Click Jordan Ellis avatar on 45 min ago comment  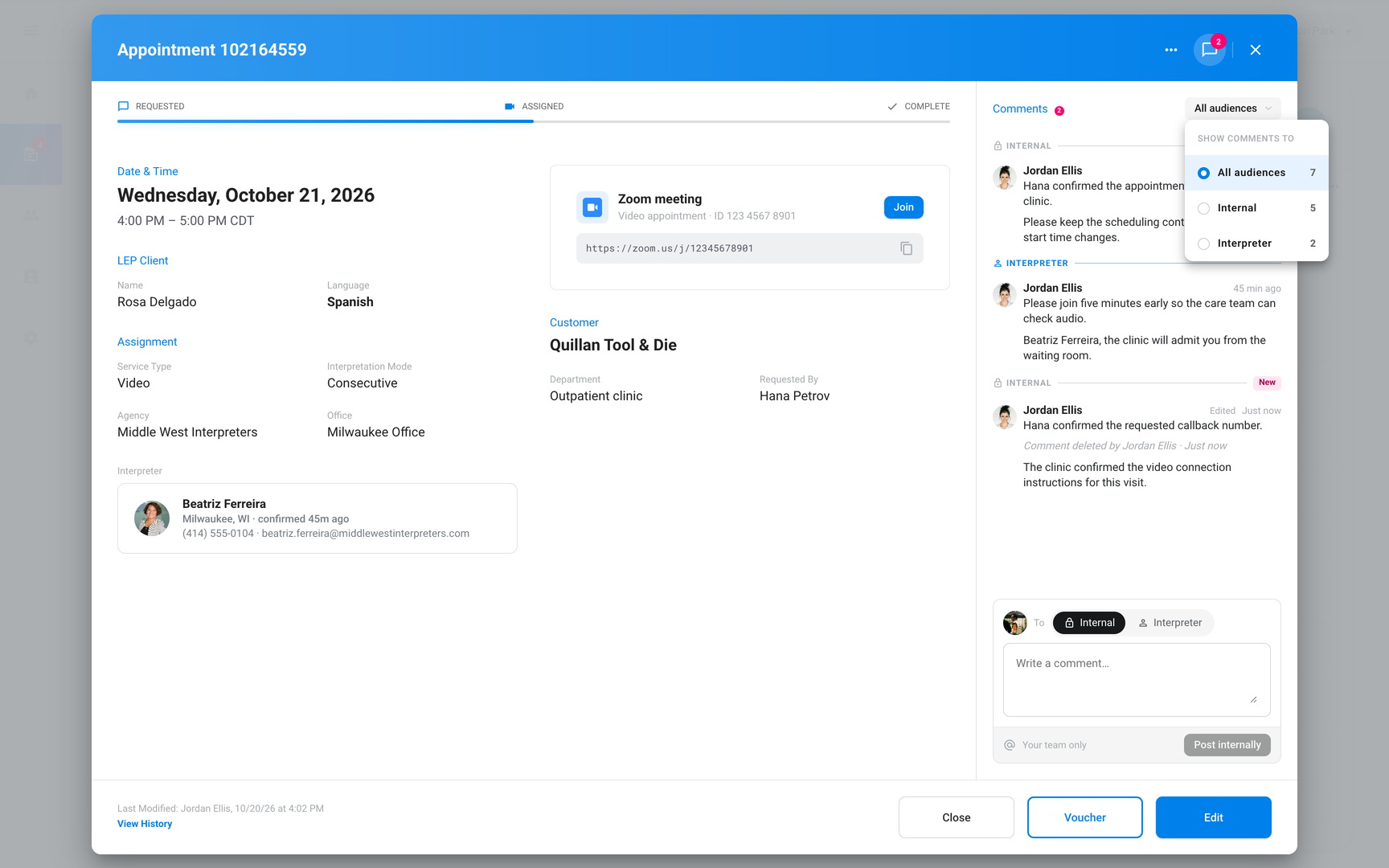click(1004, 295)
